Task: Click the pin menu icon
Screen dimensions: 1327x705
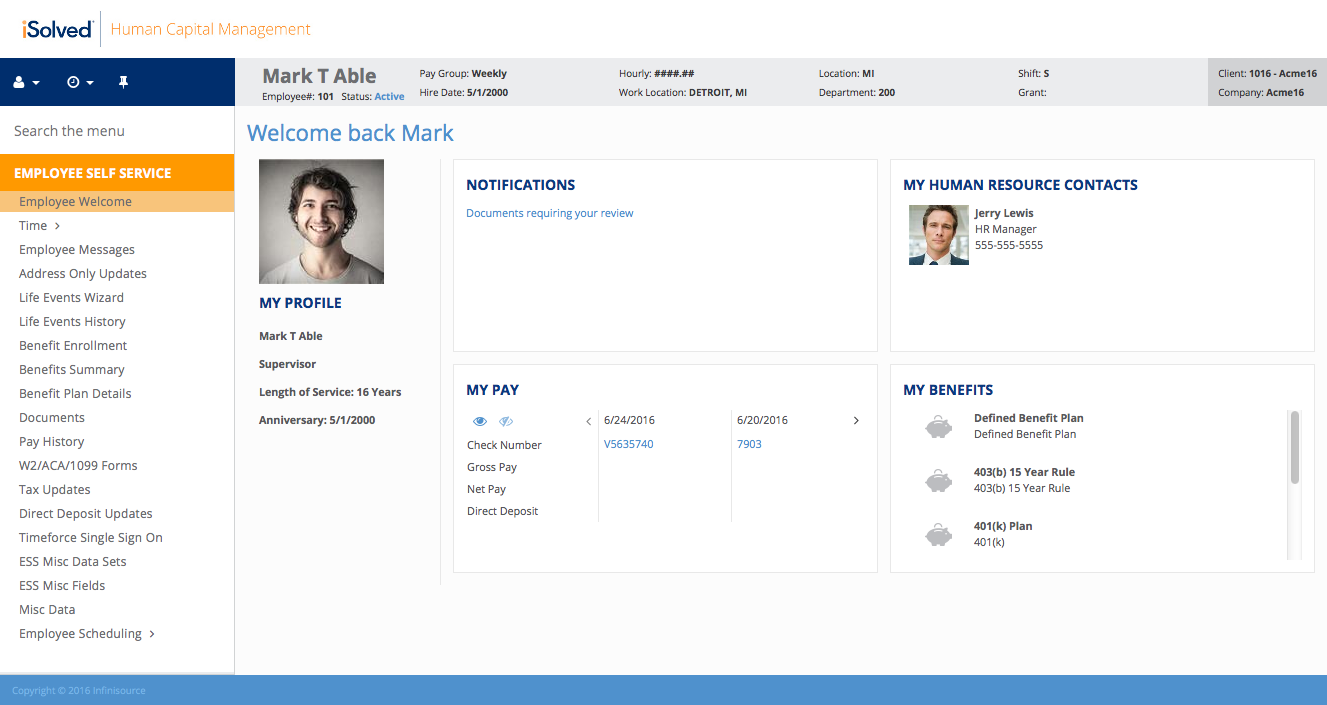Action: pyautogui.click(x=124, y=82)
